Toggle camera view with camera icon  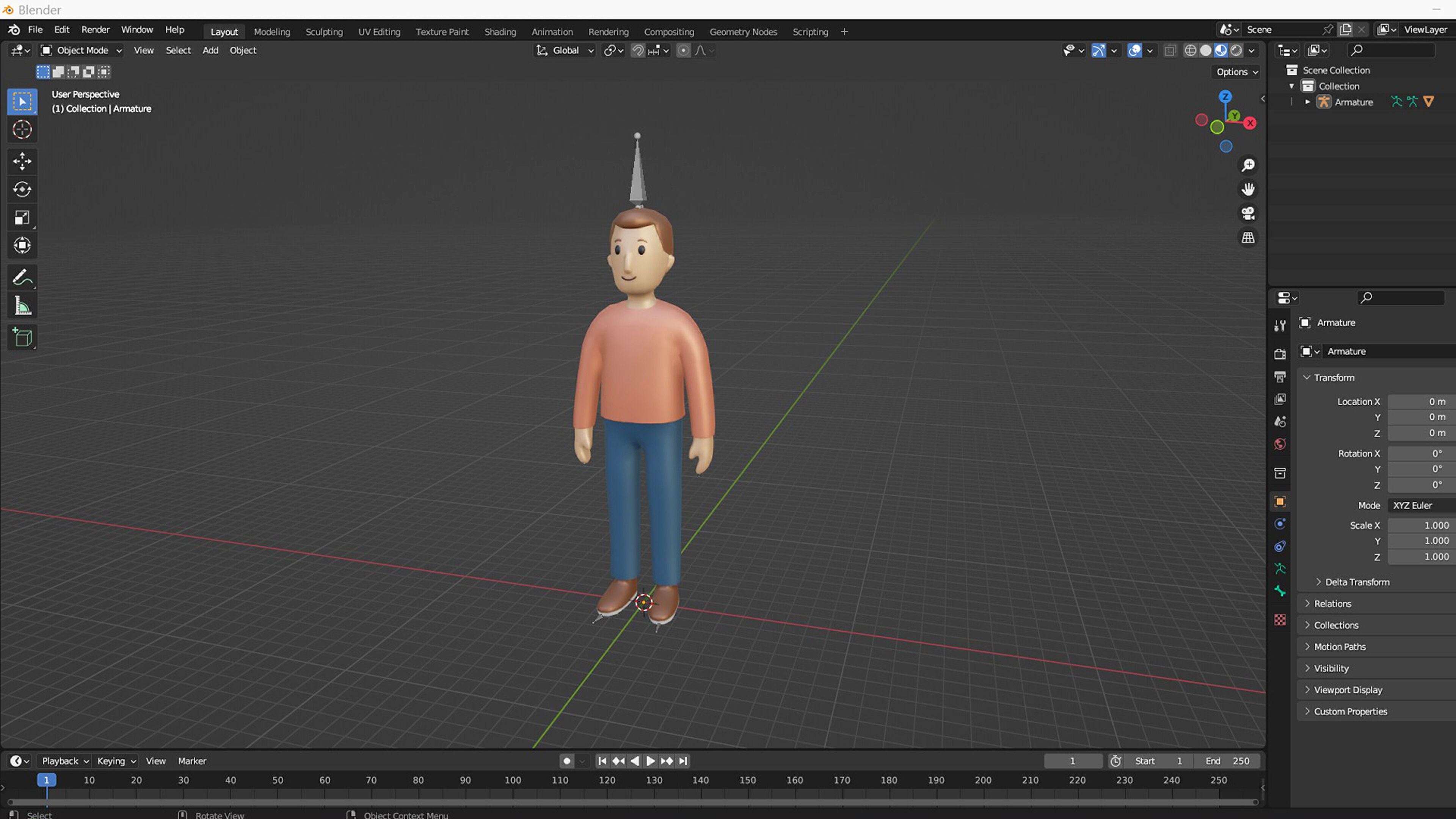click(x=1247, y=213)
